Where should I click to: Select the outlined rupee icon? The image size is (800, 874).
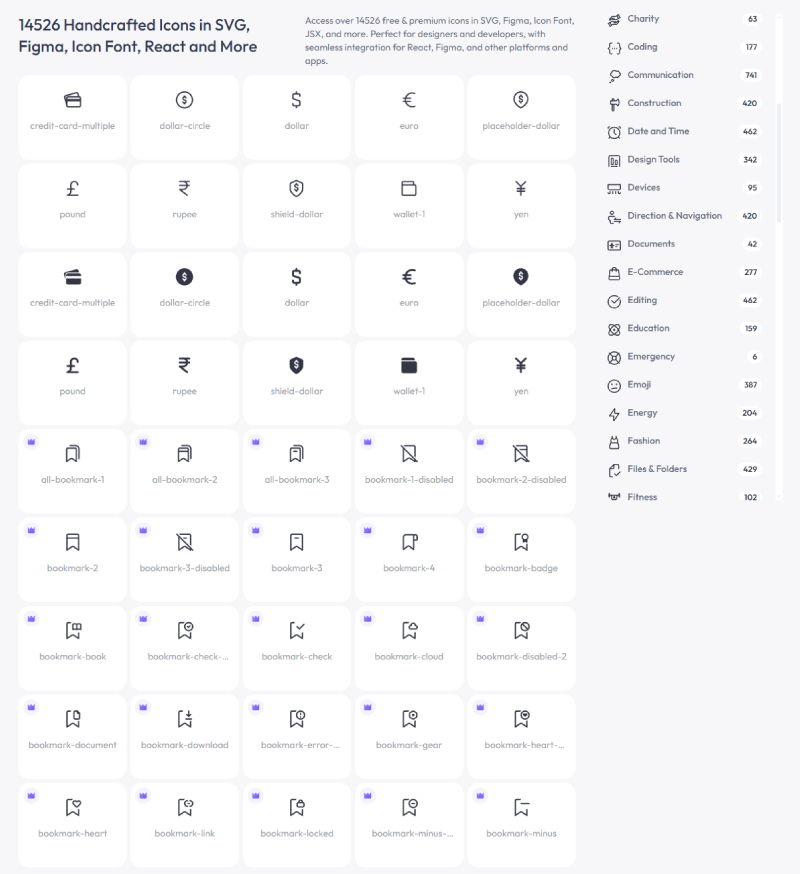pyautogui.click(x=185, y=206)
